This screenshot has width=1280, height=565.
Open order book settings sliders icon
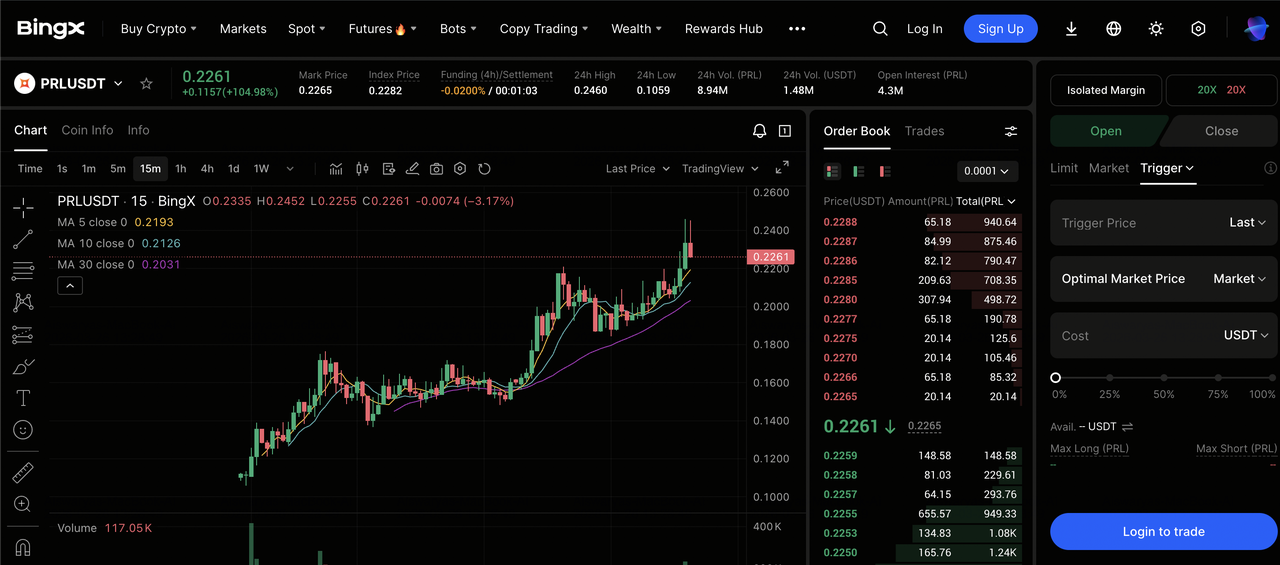click(x=1010, y=131)
